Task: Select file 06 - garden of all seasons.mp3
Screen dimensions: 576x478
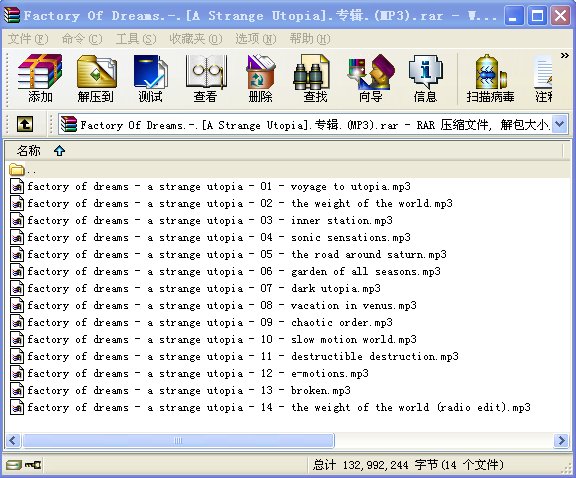Action: [225, 272]
